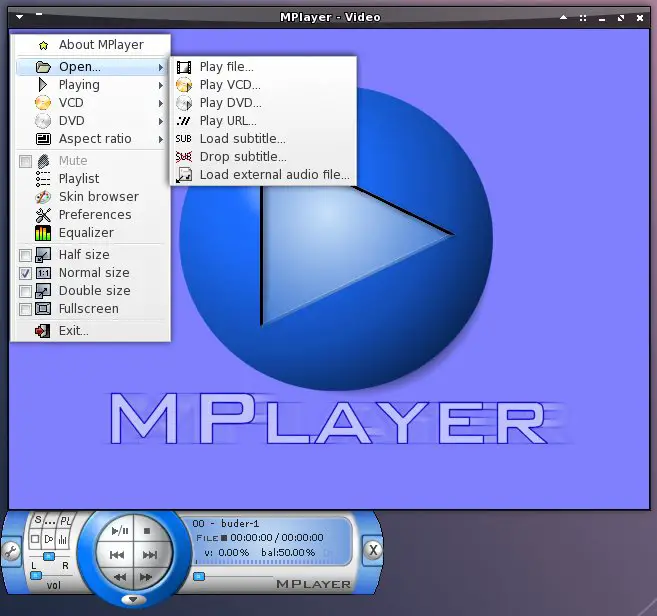The height and width of the screenshot is (616, 657).
Task: Toggle the Mute checkbox
Action: point(26,161)
